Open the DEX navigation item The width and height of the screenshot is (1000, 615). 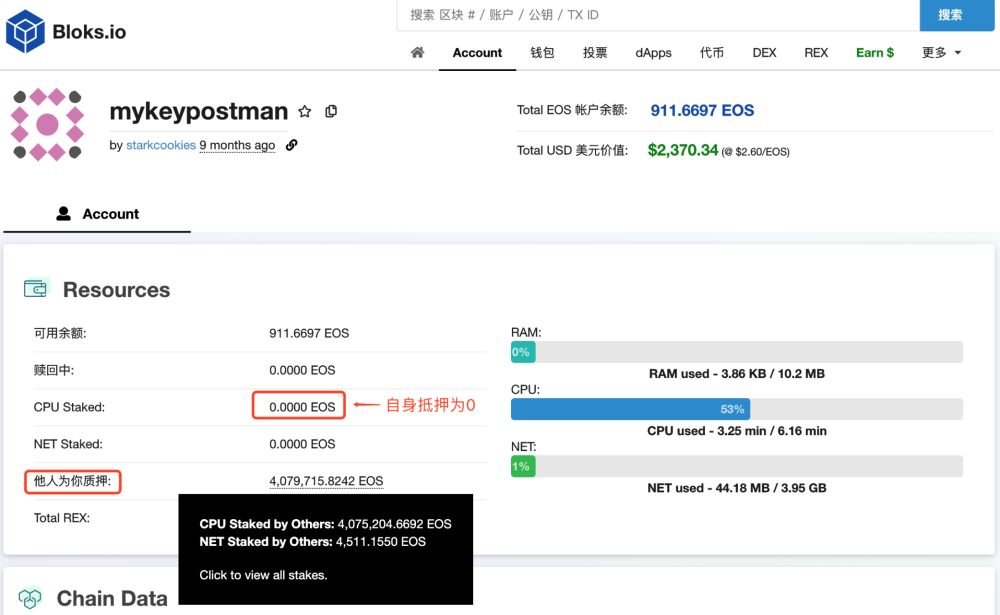click(764, 52)
